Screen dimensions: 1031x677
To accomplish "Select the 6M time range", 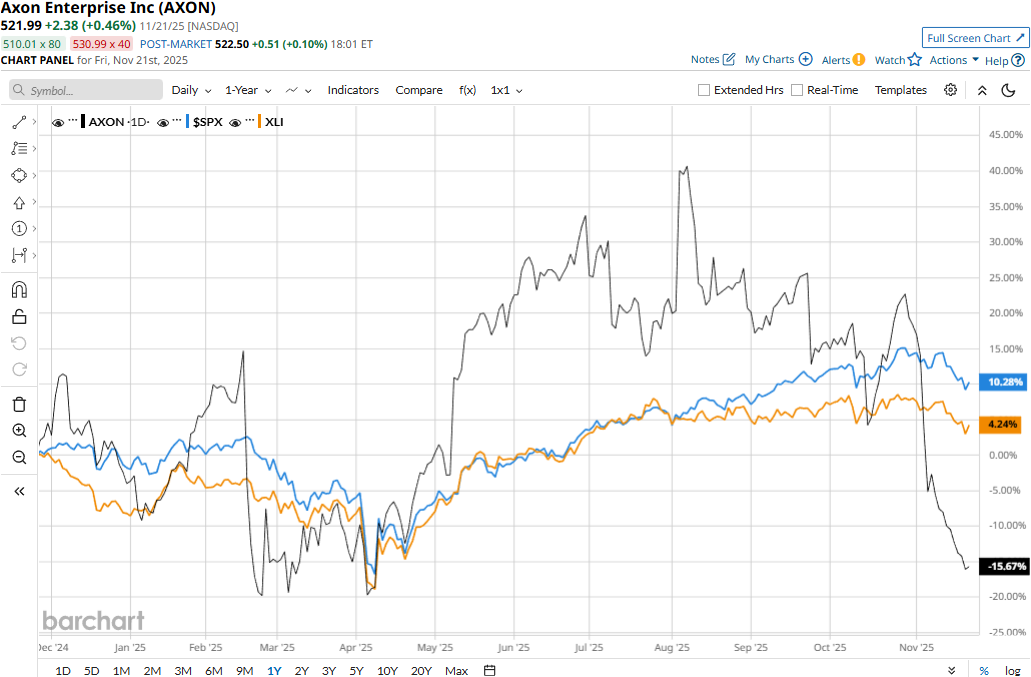I will (x=214, y=670).
